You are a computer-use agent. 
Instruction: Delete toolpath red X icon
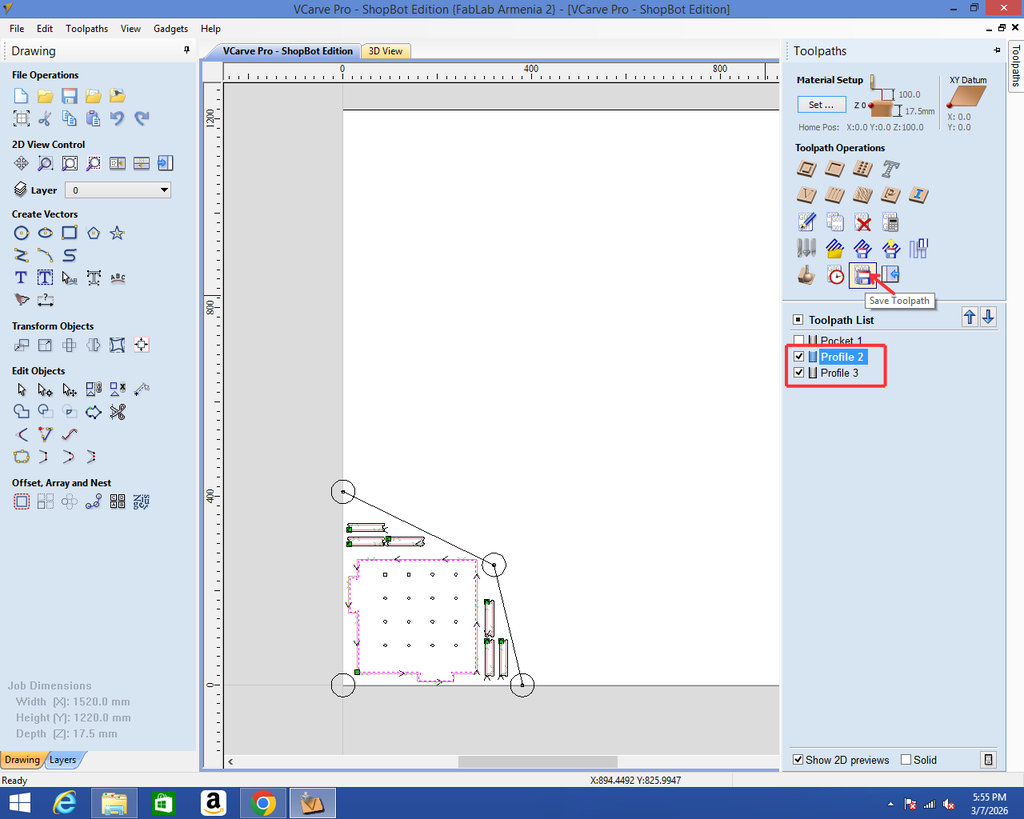[863, 223]
